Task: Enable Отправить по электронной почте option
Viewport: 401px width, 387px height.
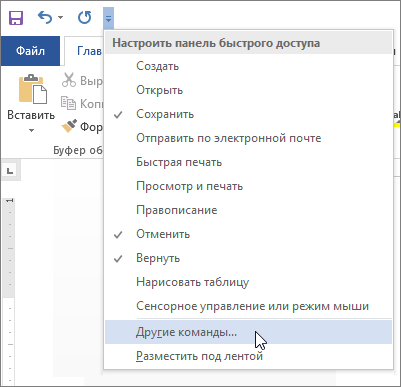Action: pos(248,138)
